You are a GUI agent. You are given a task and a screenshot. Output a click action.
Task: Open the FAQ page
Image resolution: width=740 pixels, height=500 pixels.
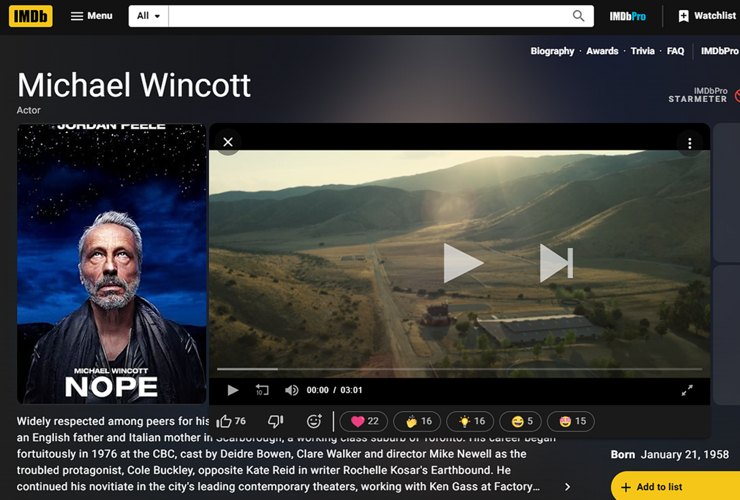(675, 51)
